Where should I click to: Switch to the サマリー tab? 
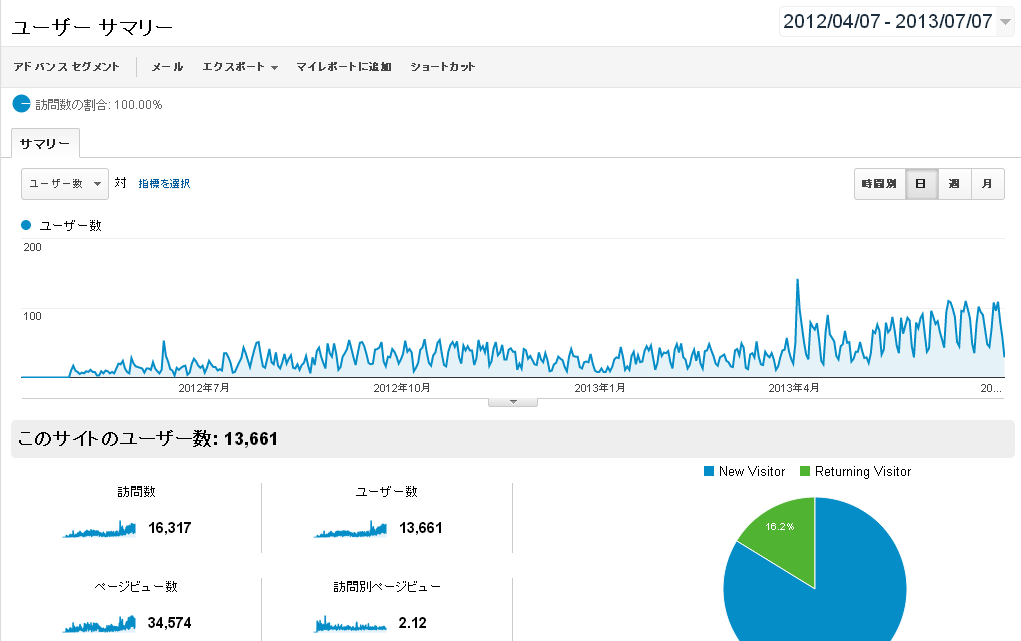(x=45, y=143)
